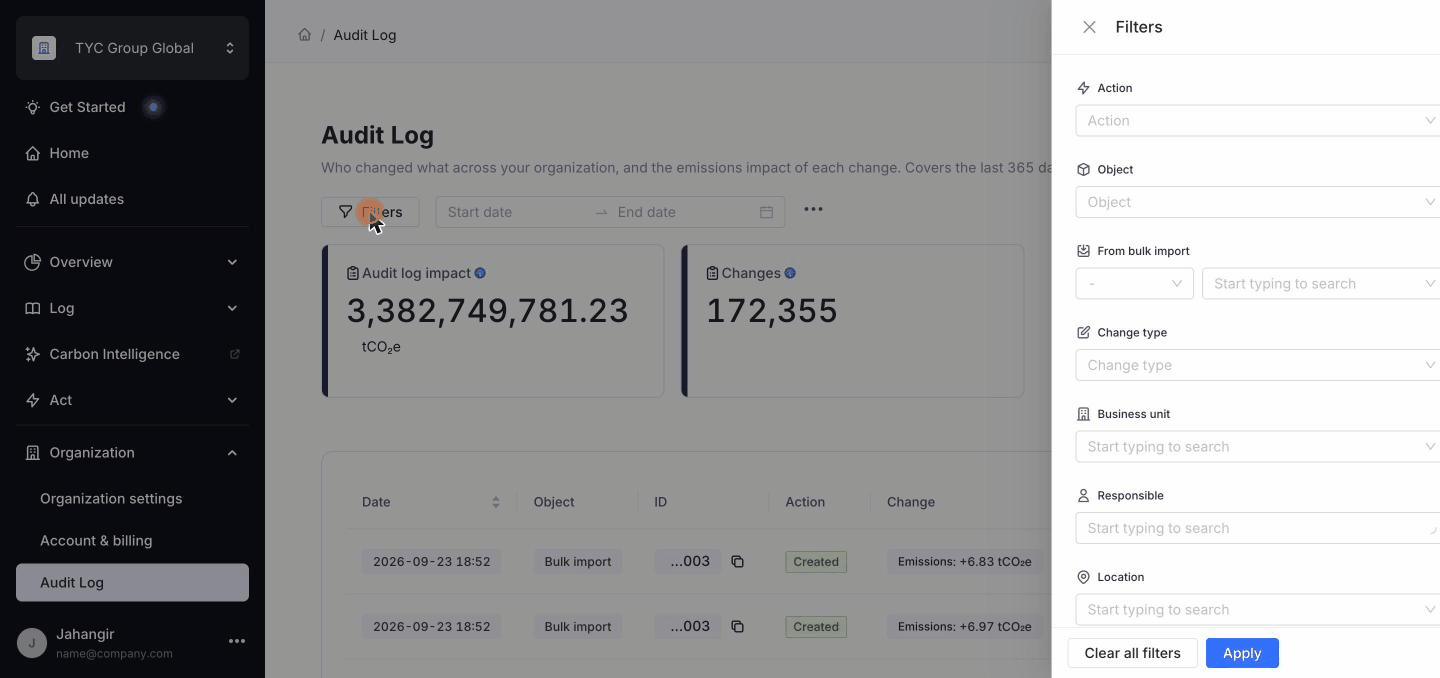Viewport: 1440px width, 678px height.
Task: Expand the Change type dropdown
Action: 1258,365
